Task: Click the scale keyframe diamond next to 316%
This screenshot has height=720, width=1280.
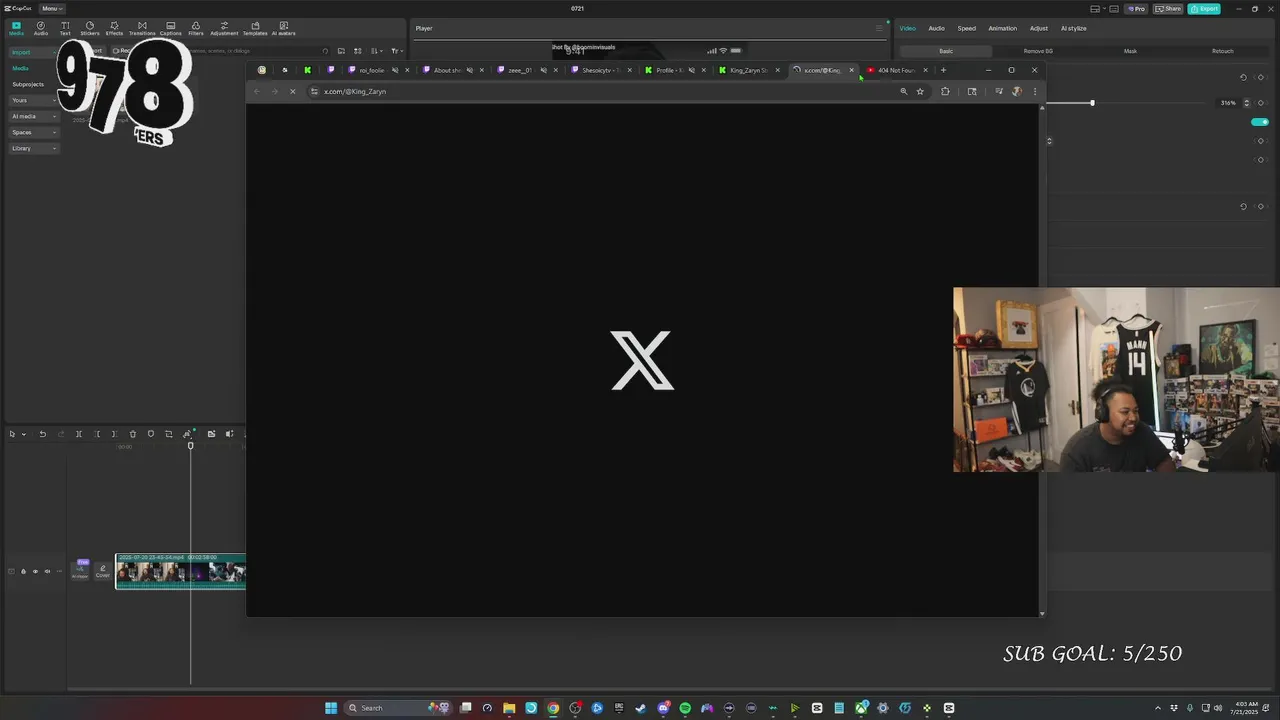Action: (1261, 103)
